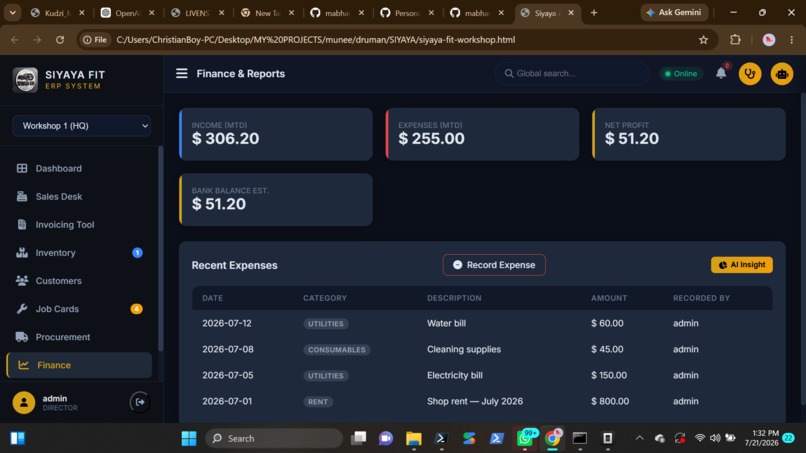806x453 pixels.
Task: Click the File site info chip
Action: pos(95,40)
